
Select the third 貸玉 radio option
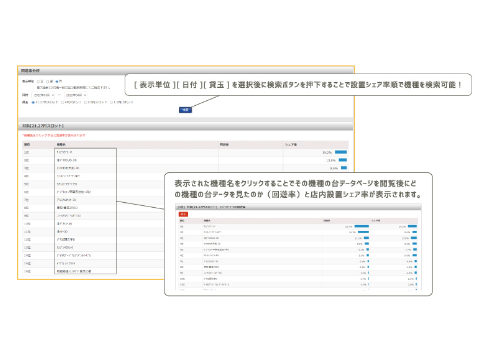point(85,102)
